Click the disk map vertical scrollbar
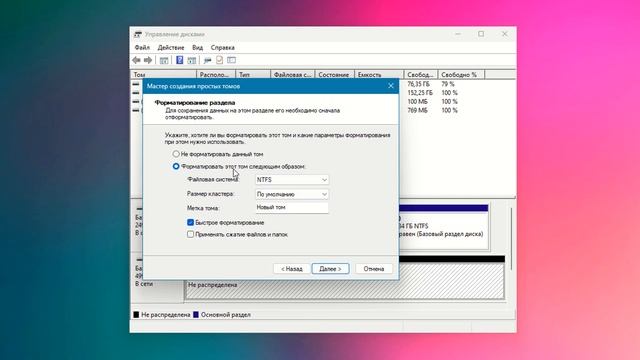This screenshot has height=360, width=640. click(511, 239)
